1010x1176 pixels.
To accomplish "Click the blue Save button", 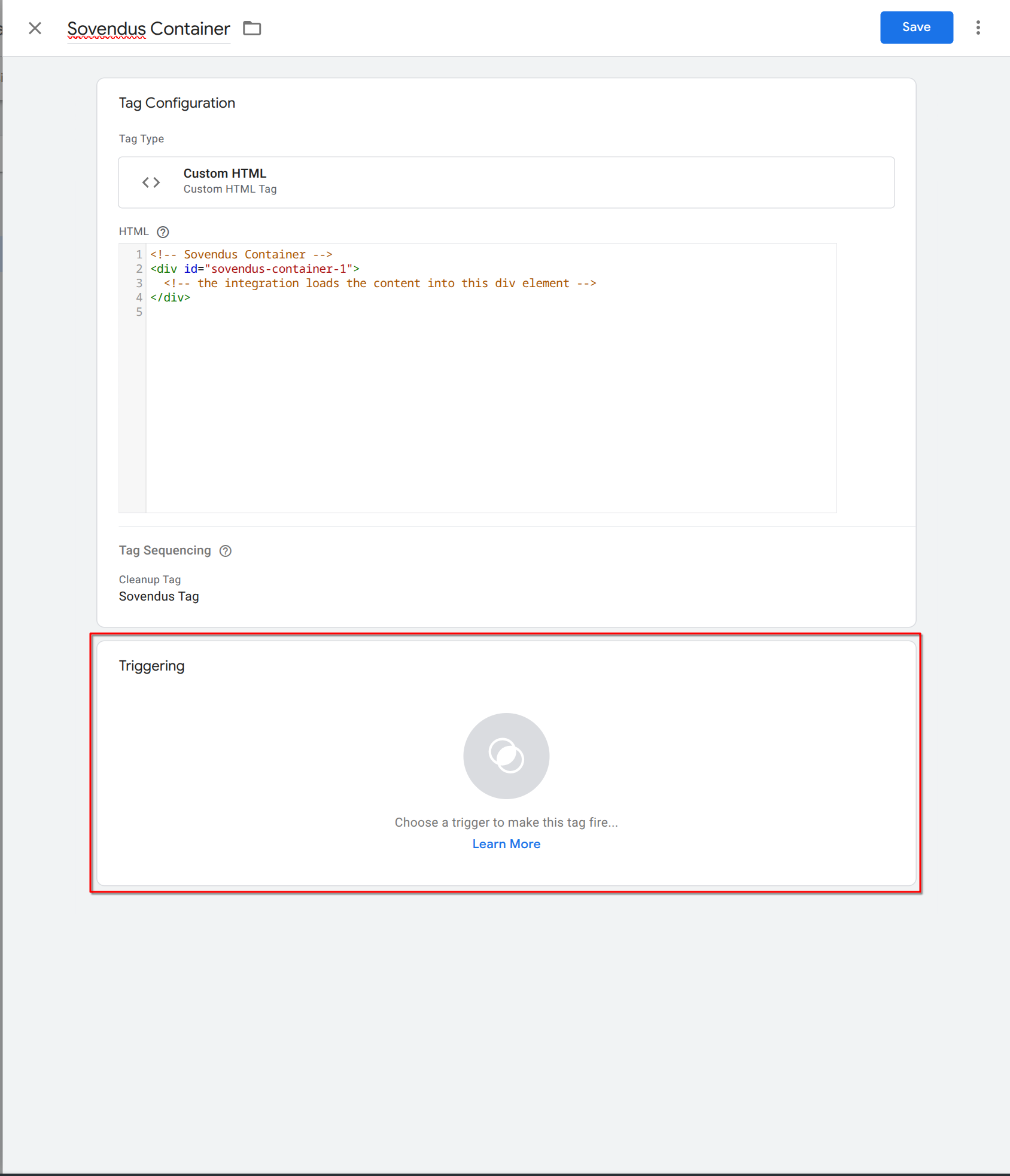I will [x=916, y=28].
